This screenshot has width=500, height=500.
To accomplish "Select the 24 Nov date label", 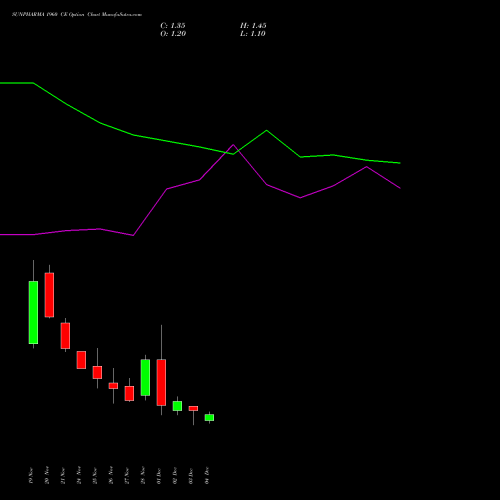I will click(79, 476).
